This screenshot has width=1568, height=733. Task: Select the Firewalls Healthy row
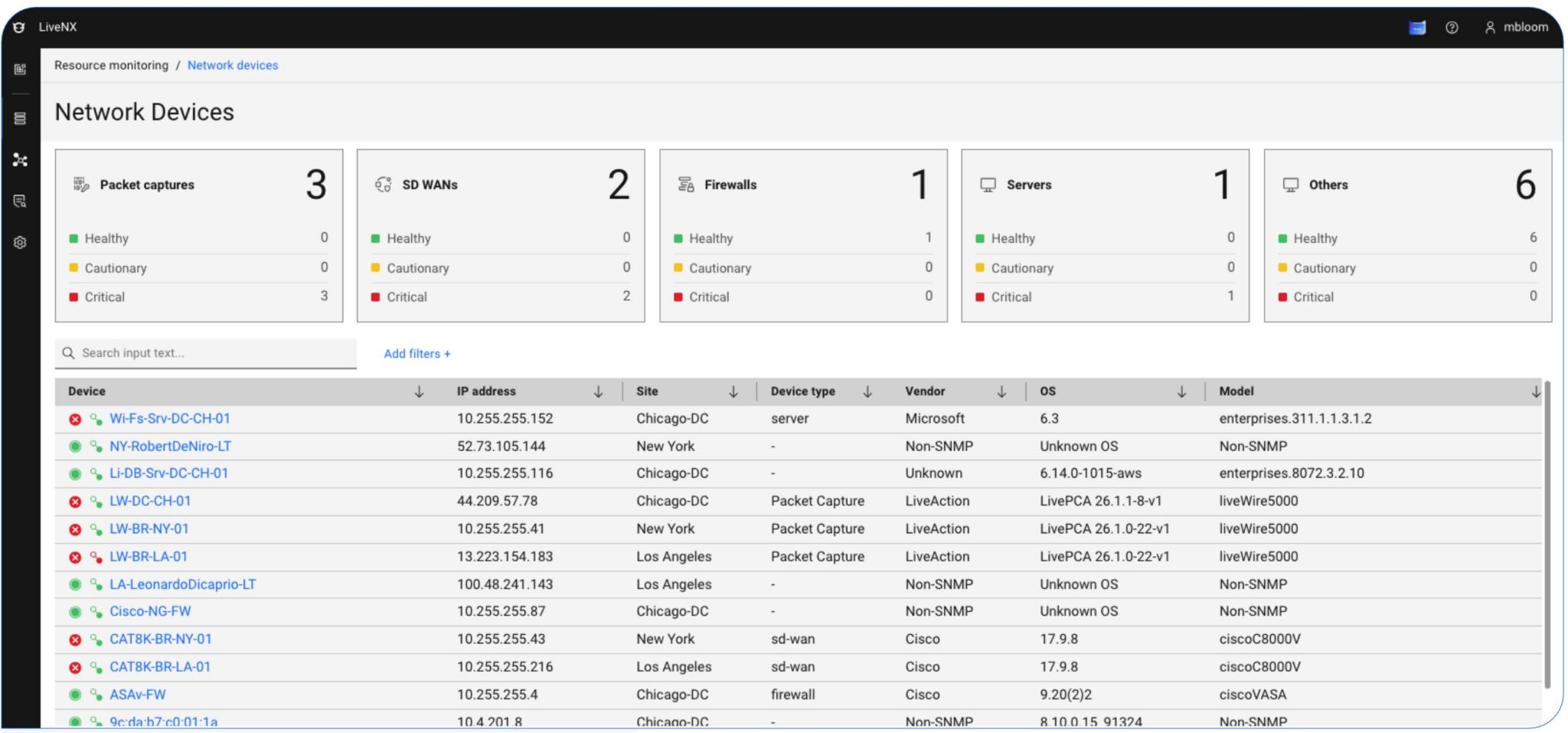tap(803, 238)
